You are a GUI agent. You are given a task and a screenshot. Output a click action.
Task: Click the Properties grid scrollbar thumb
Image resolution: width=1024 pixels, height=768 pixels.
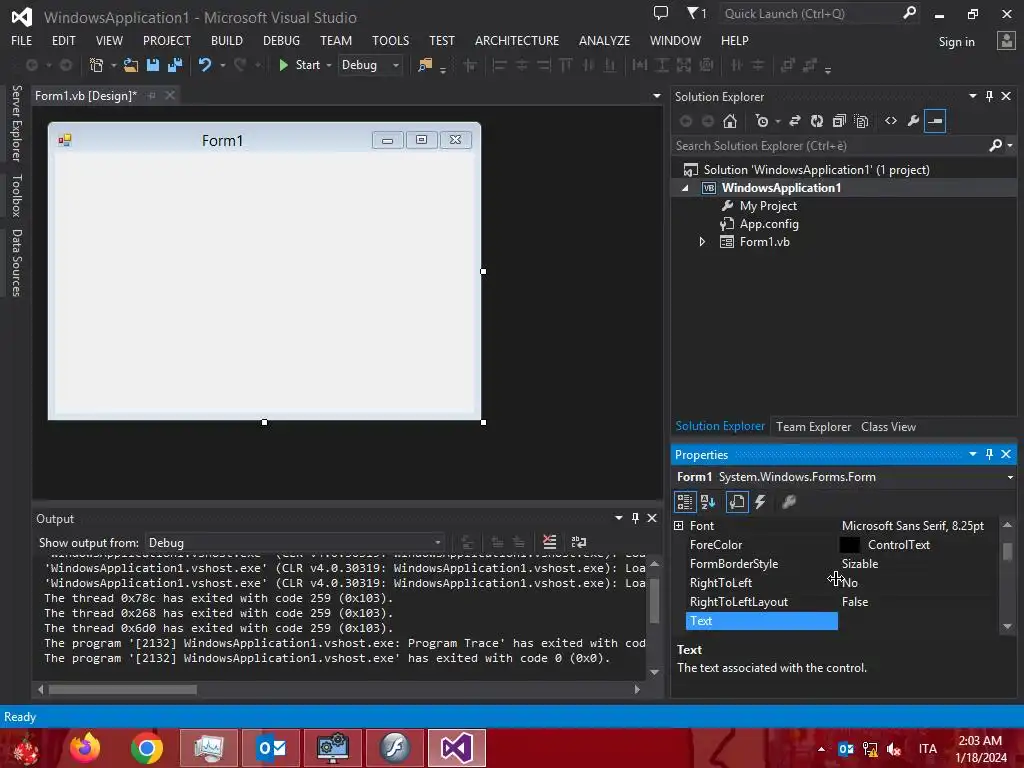(1008, 551)
